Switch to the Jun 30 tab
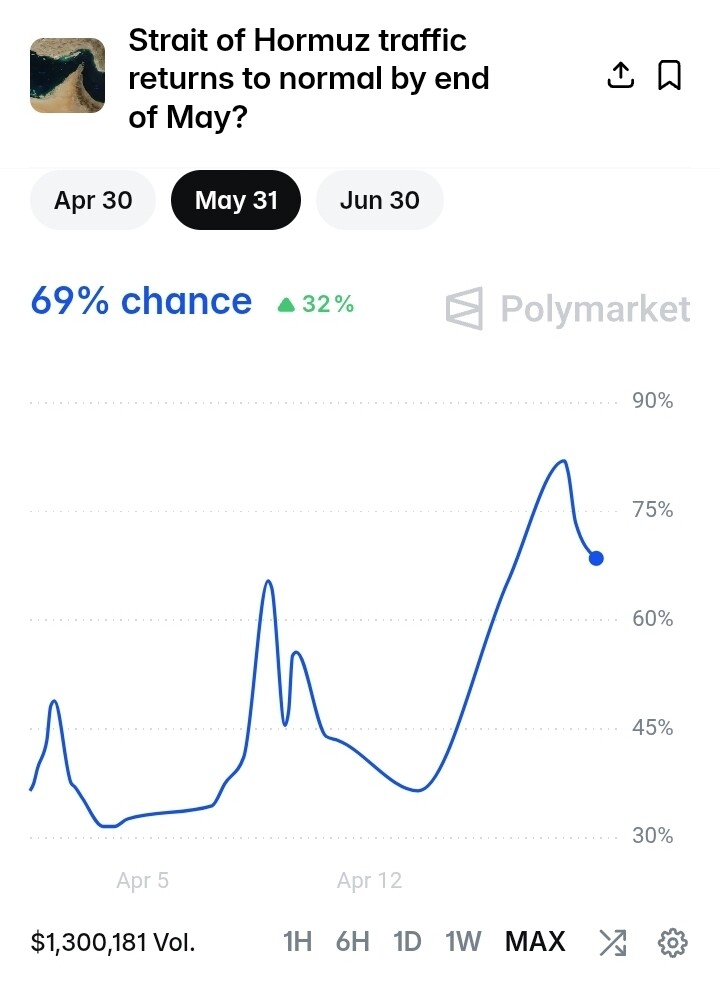This screenshot has width=720, height=988. pyautogui.click(x=379, y=200)
